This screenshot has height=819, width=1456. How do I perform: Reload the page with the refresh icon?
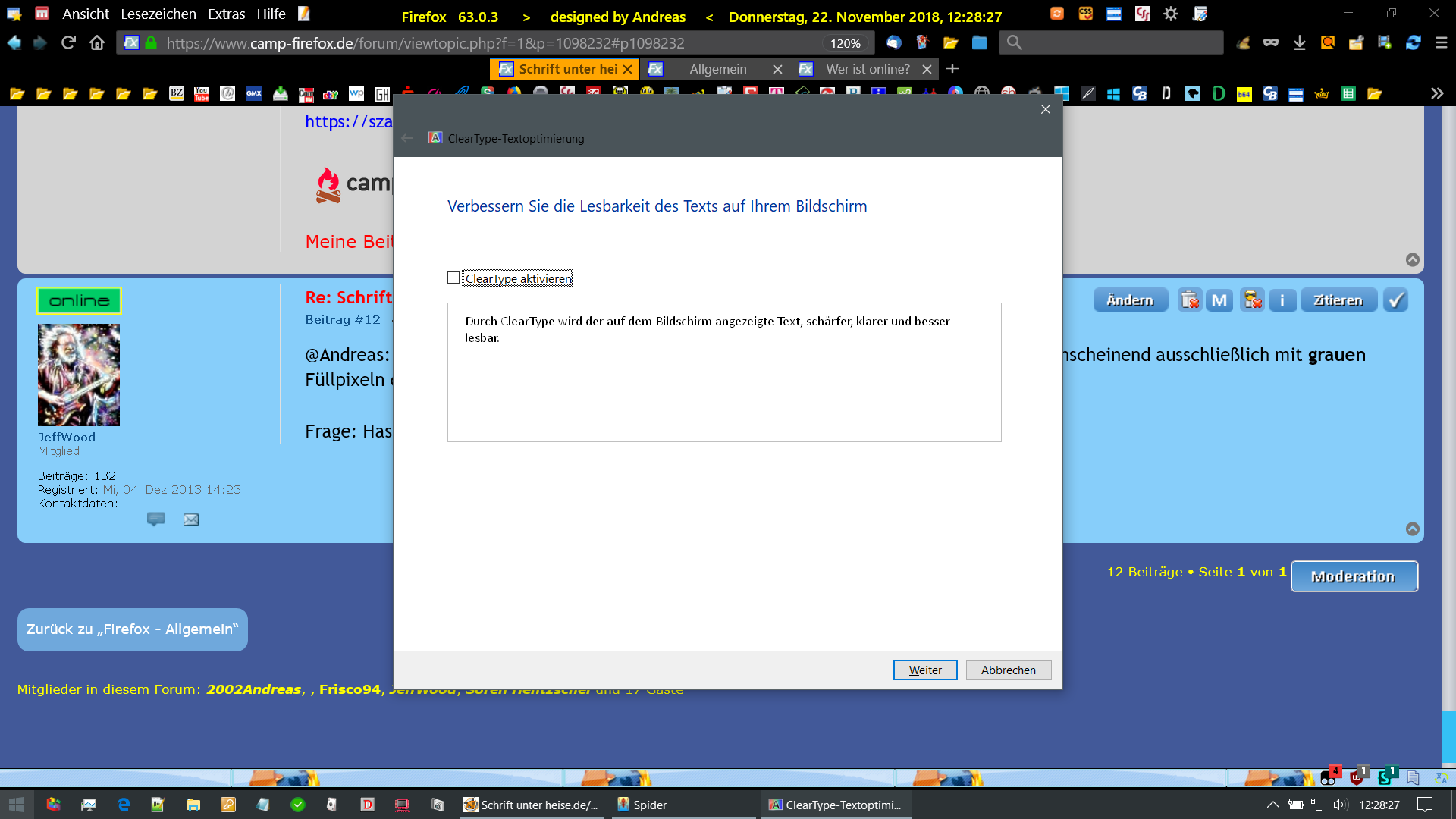pos(68,43)
